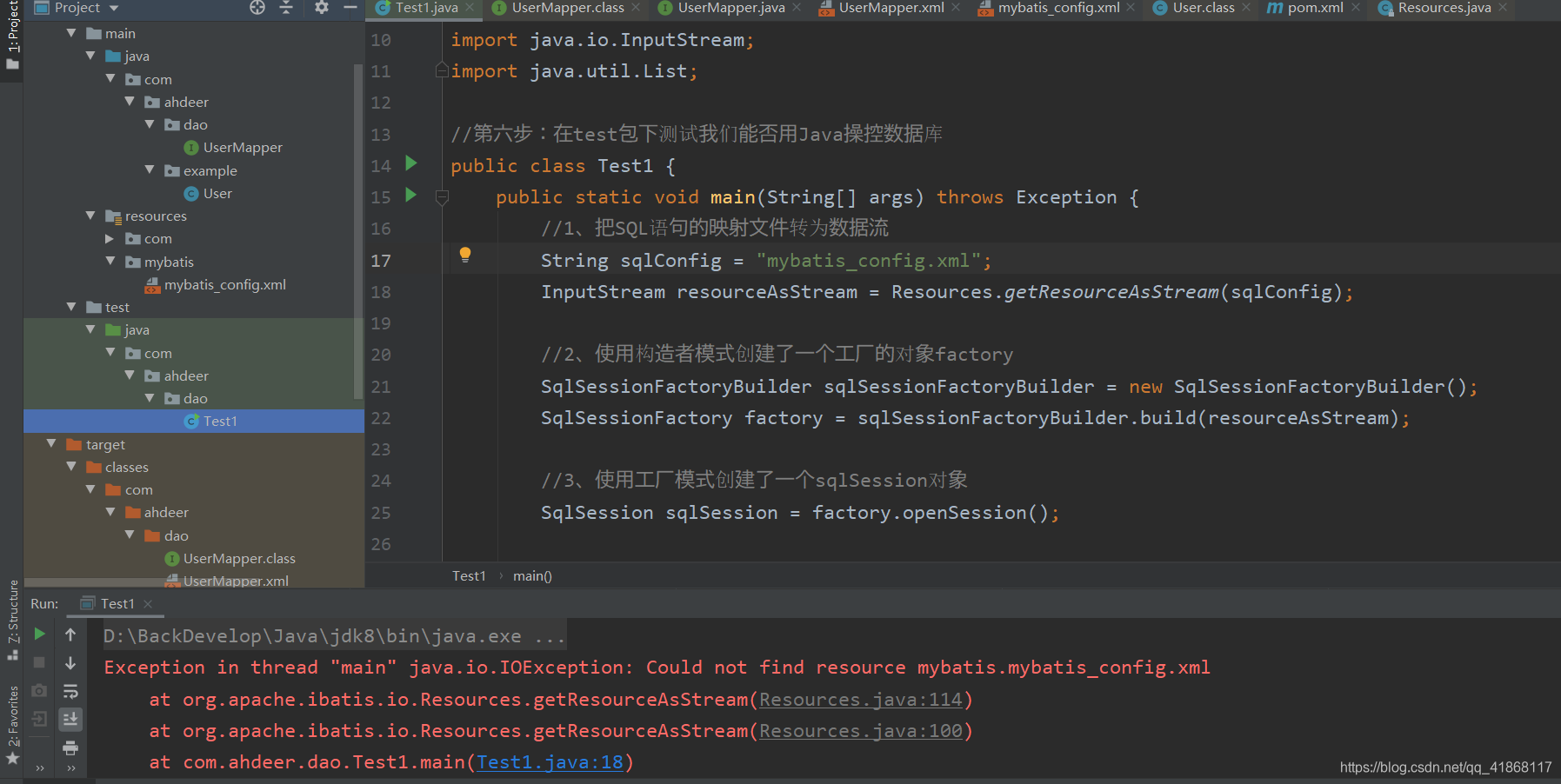Screen dimensions: 1561x784
Task: Open Project panel settings gear
Action: point(322,7)
